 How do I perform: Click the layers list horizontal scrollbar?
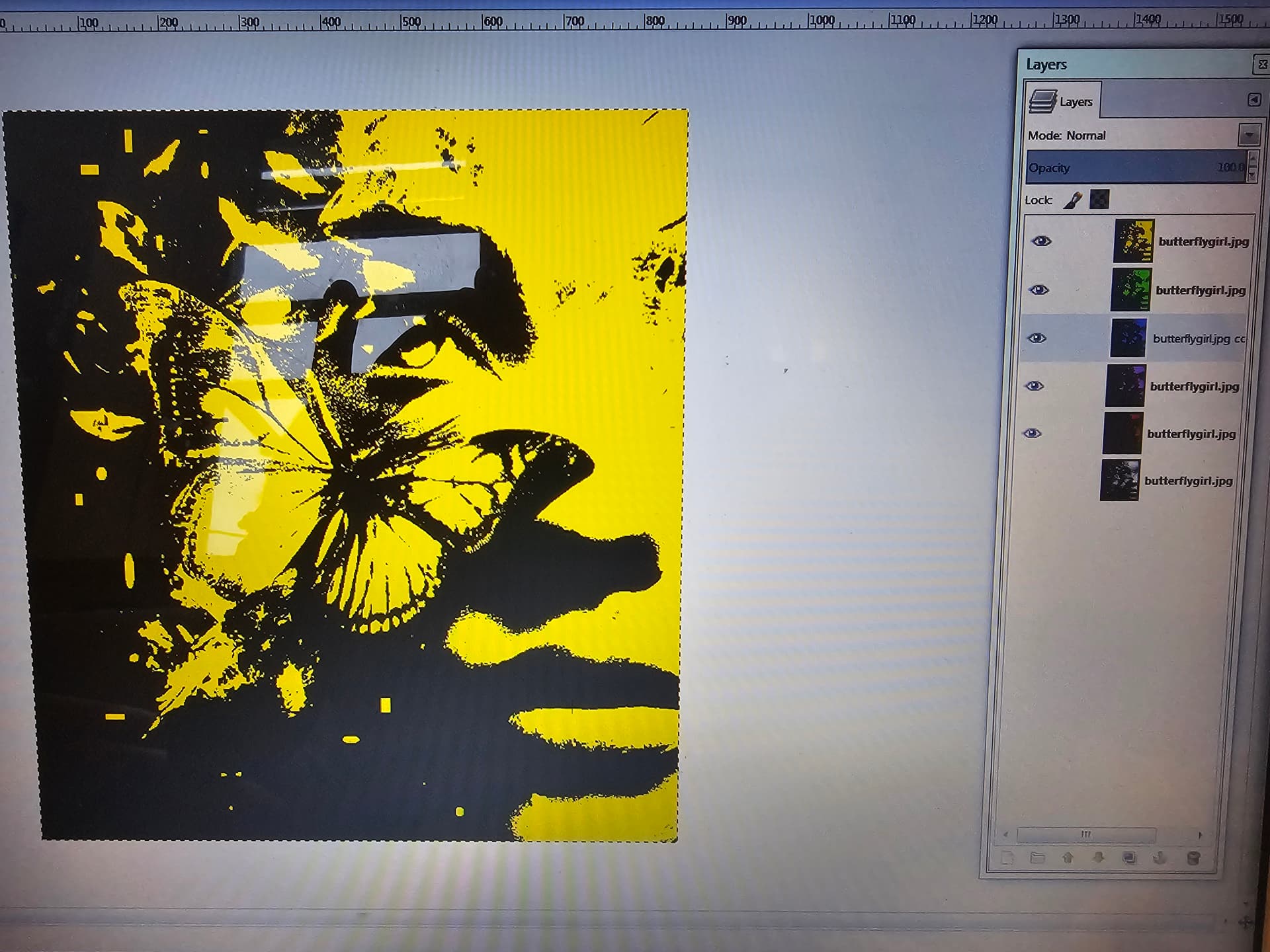(x=1085, y=834)
